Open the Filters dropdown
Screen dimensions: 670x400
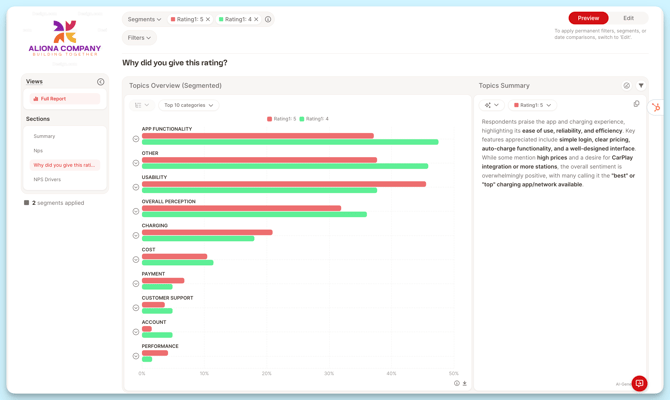coord(139,38)
